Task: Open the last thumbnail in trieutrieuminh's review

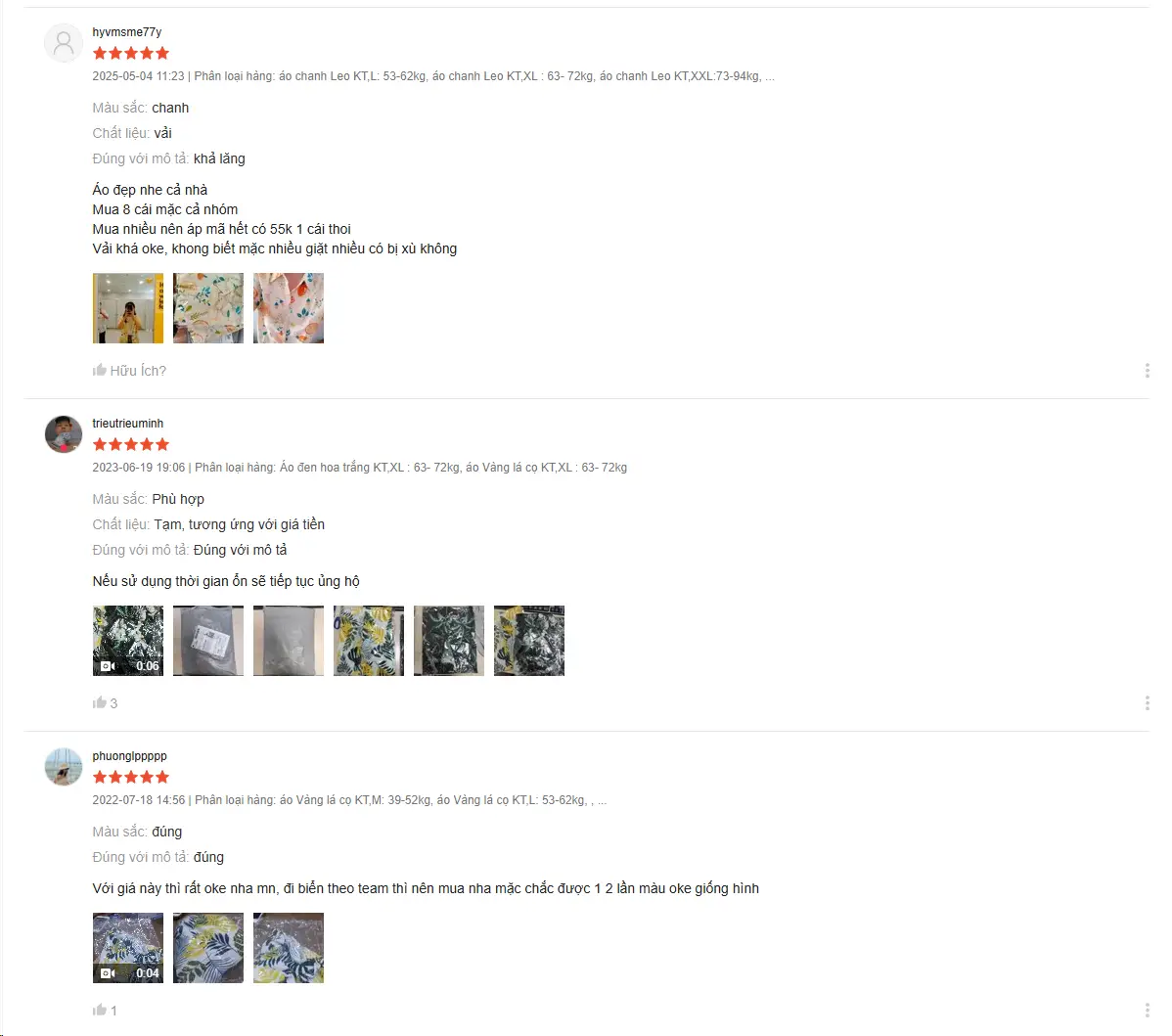Action: pyautogui.click(x=529, y=641)
